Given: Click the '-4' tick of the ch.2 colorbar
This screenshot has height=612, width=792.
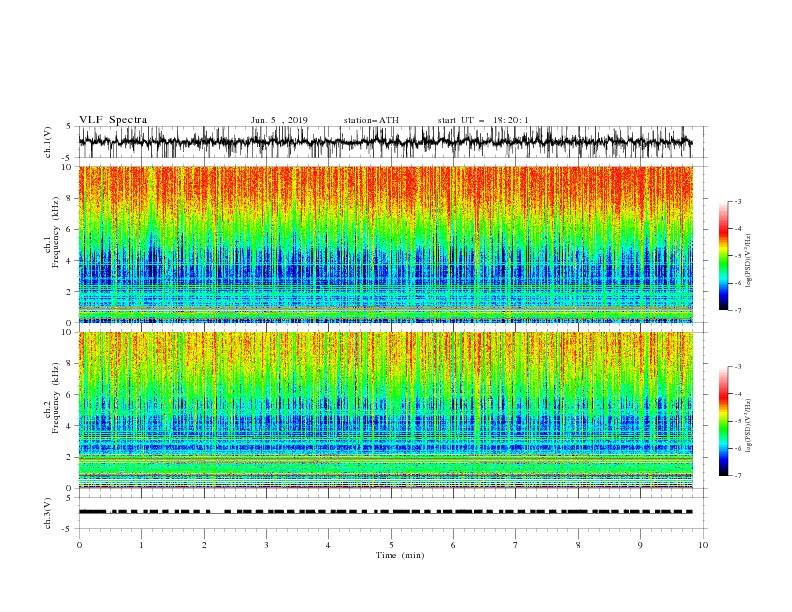Looking at the screenshot, I should (737, 394).
